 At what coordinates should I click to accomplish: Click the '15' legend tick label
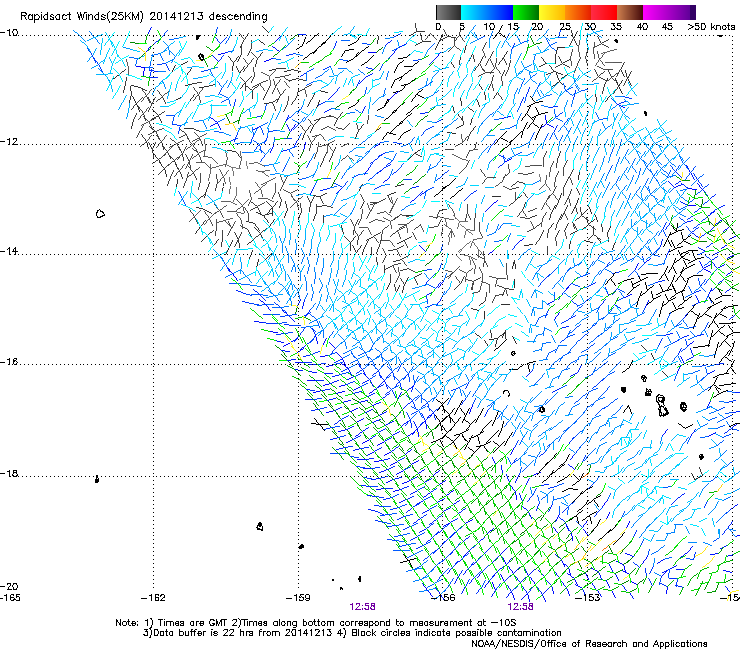[513, 27]
